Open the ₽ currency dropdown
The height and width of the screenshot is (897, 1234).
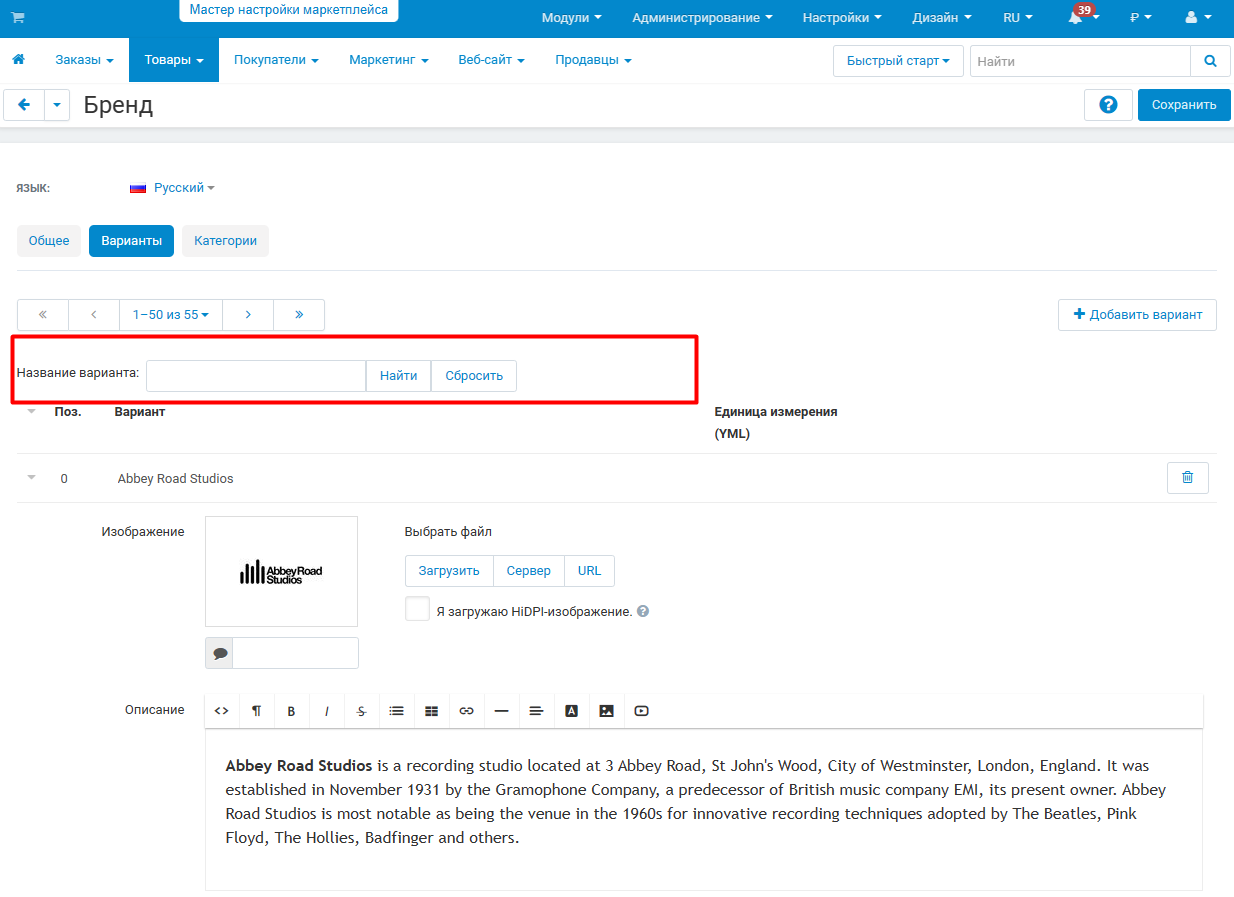point(1141,18)
